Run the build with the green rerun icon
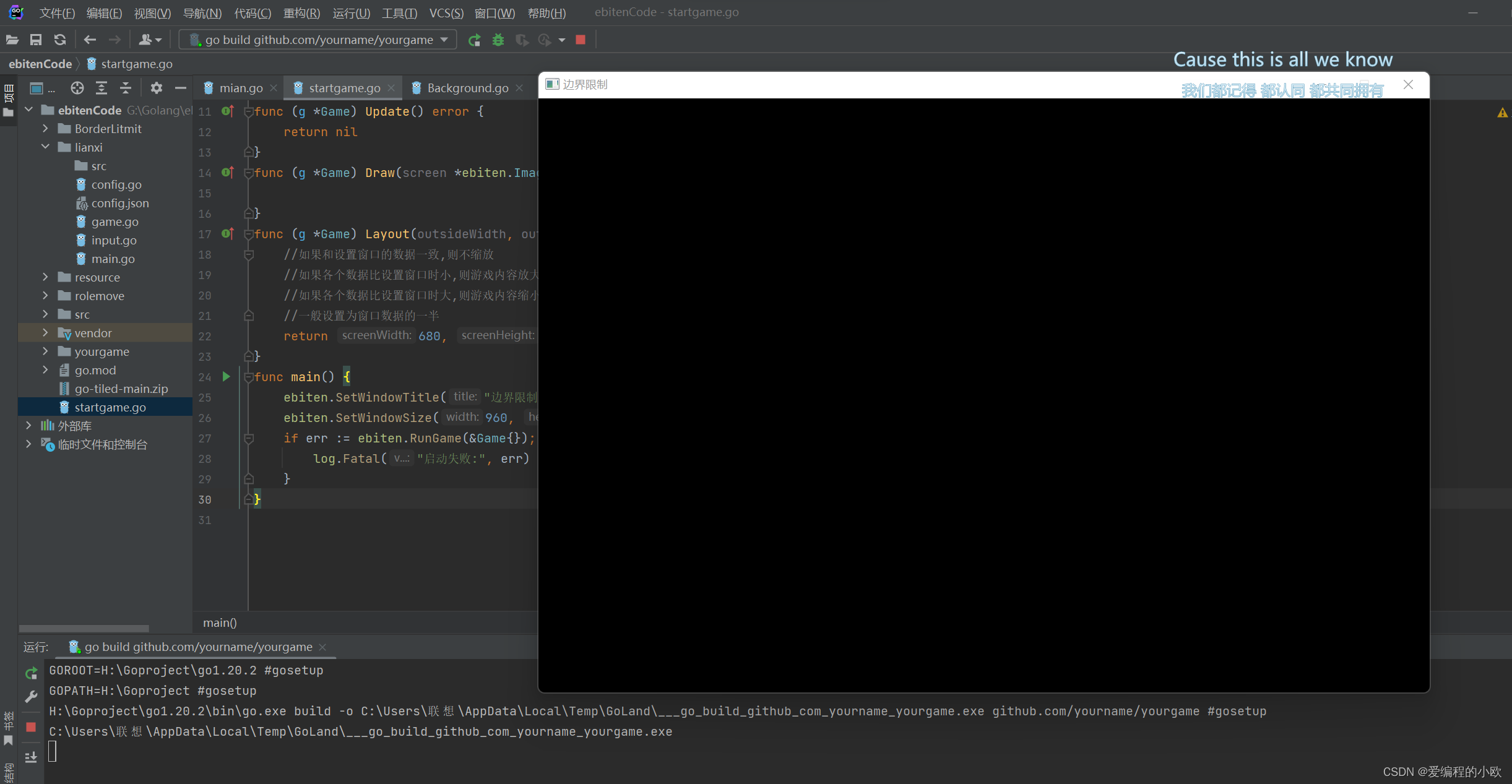This screenshot has width=1512, height=784. [474, 40]
